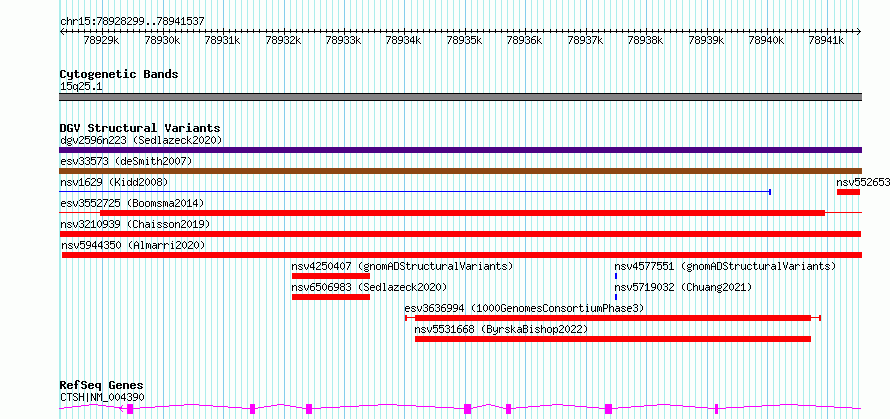Click the esv33573 (deSmith2007) label
This screenshot has height=419, width=890.
point(126,162)
